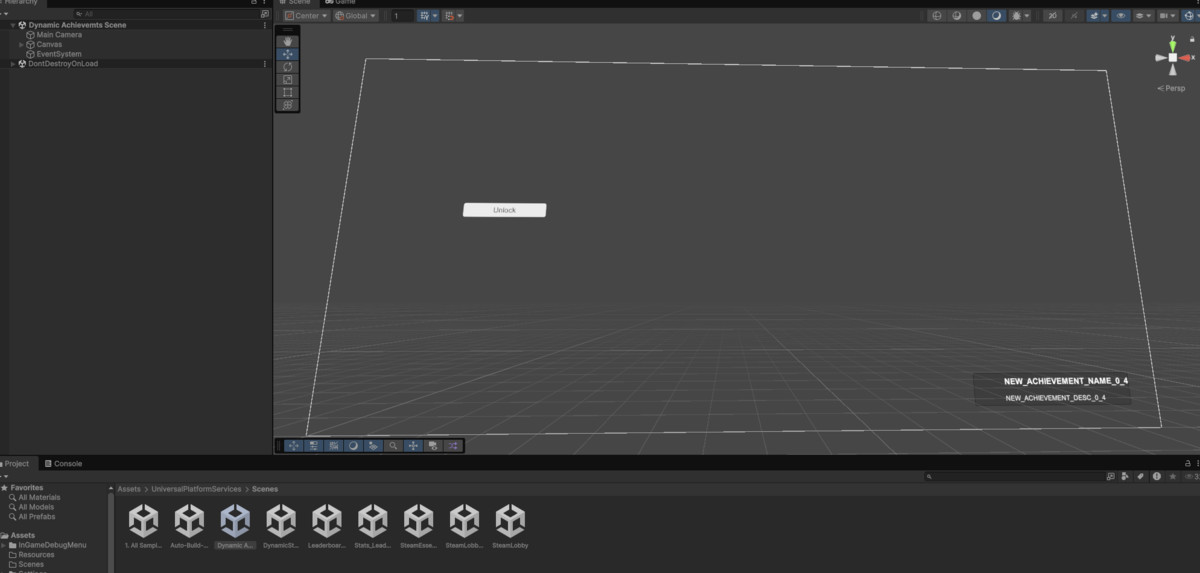Expand the Canvas object in Hierarchy
The width and height of the screenshot is (1200, 573).
coord(21,44)
